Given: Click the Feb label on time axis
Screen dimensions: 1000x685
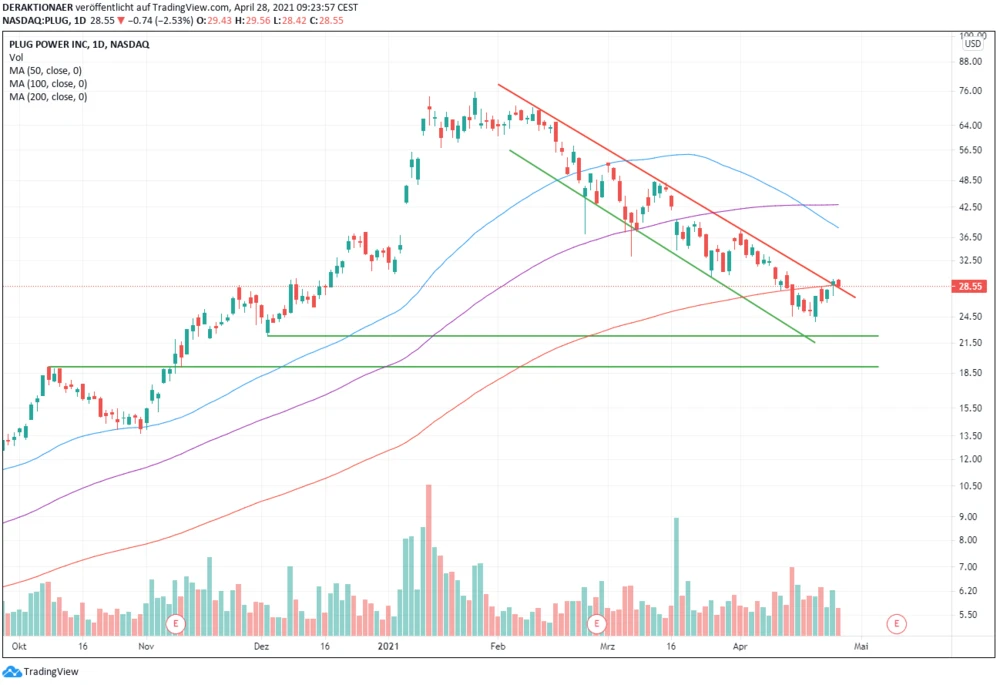Looking at the screenshot, I should point(496,647).
